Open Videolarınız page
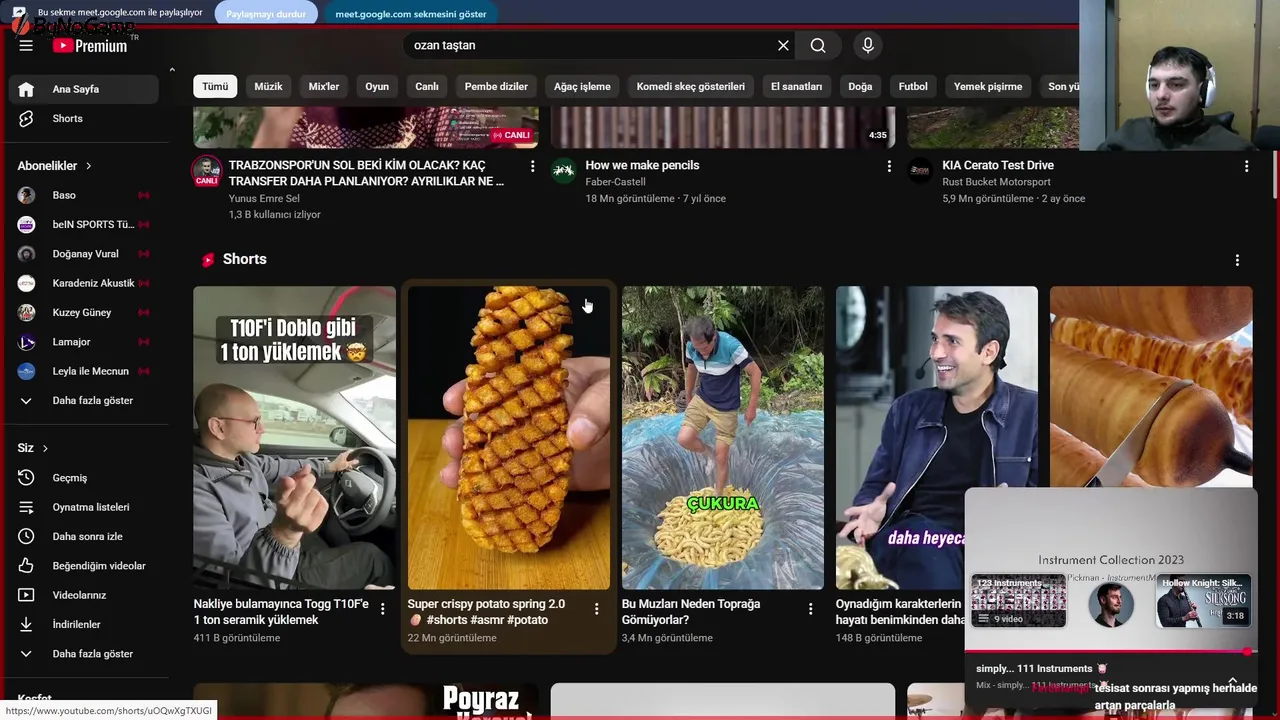This screenshot has height=720, width=1280. pos(84,595)
